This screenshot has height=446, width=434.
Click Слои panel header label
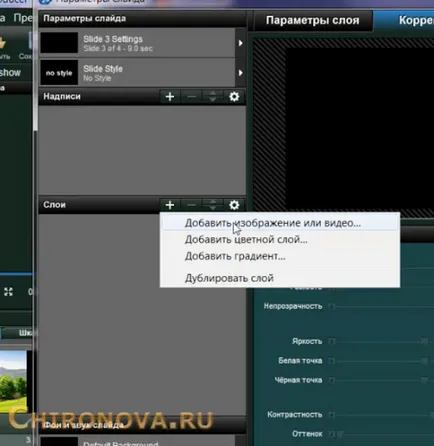point(54,205)
